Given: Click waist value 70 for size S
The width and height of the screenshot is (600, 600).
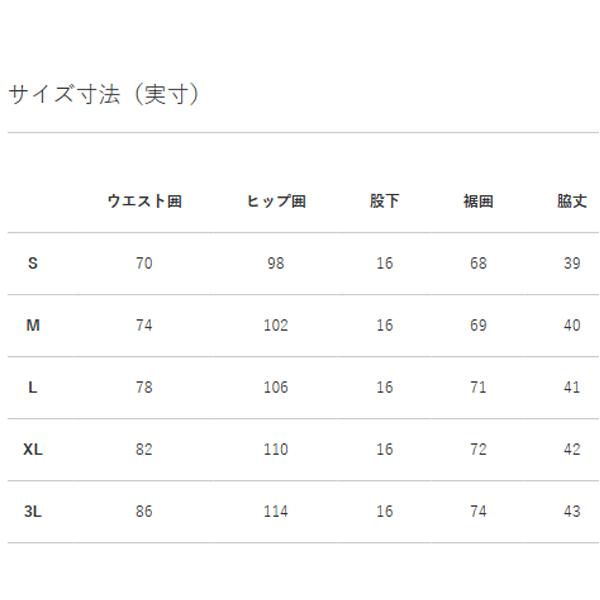Looking at the screenshot, I should (x=144, y=263).
